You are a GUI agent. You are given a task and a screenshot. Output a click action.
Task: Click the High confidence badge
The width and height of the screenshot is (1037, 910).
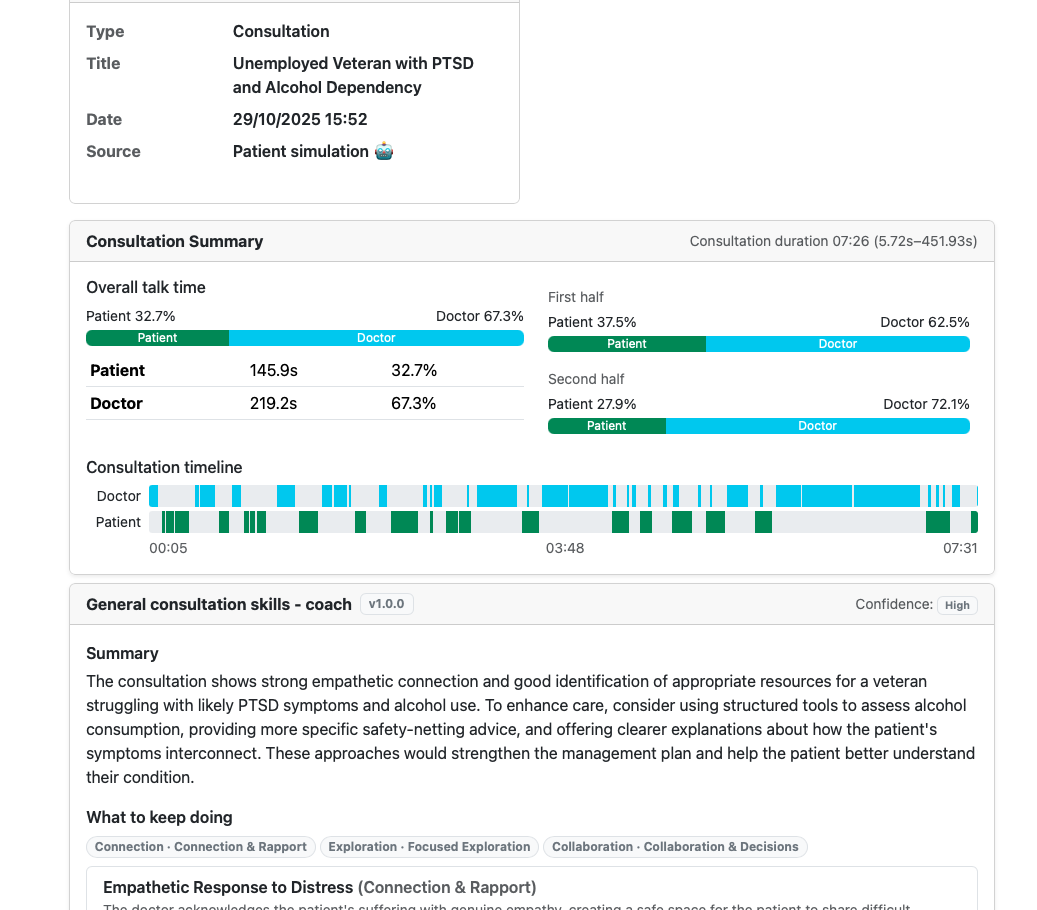[957, 605]
